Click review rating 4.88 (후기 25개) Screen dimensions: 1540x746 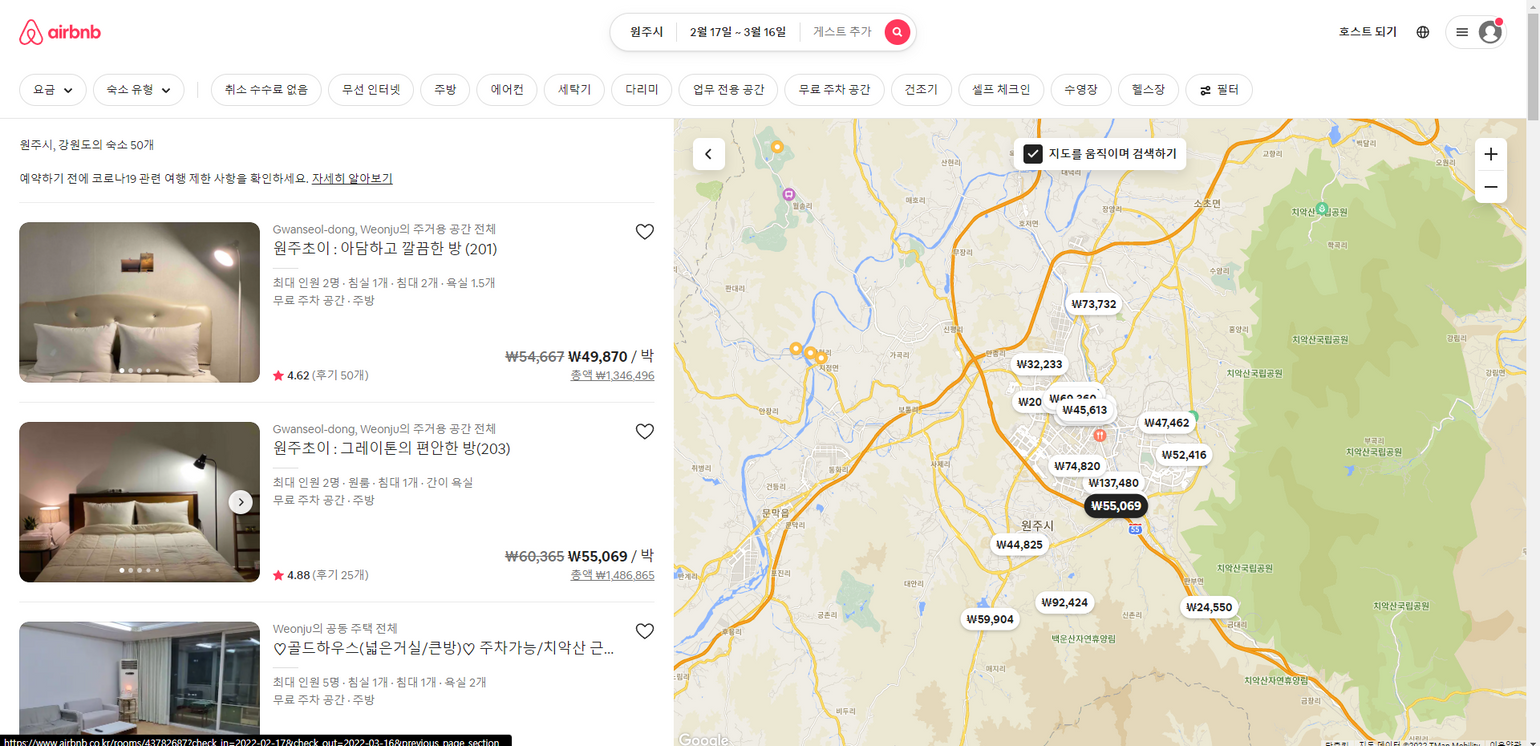pyautogui.click(x=321, y=575)
